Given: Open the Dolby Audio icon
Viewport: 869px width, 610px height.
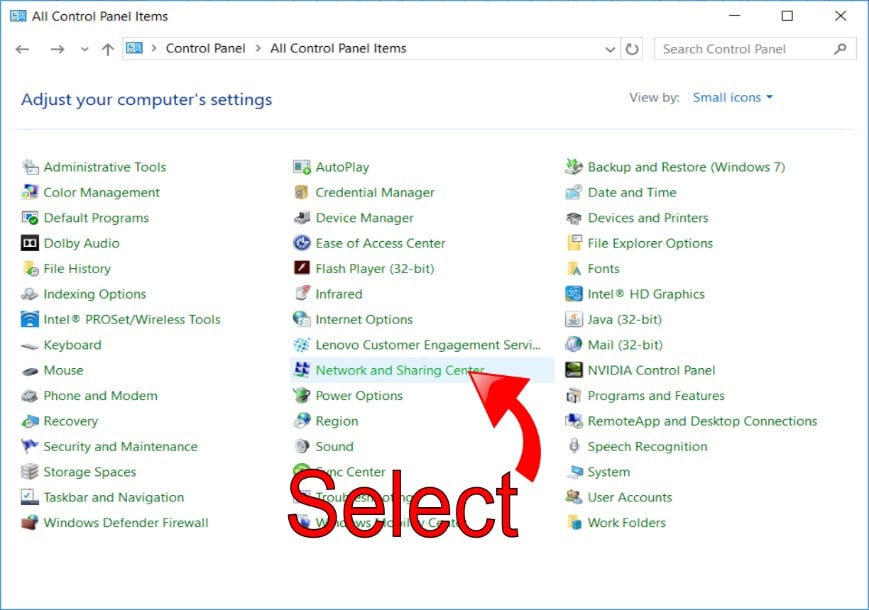Looking at the screenshot, I should (29, 243).
